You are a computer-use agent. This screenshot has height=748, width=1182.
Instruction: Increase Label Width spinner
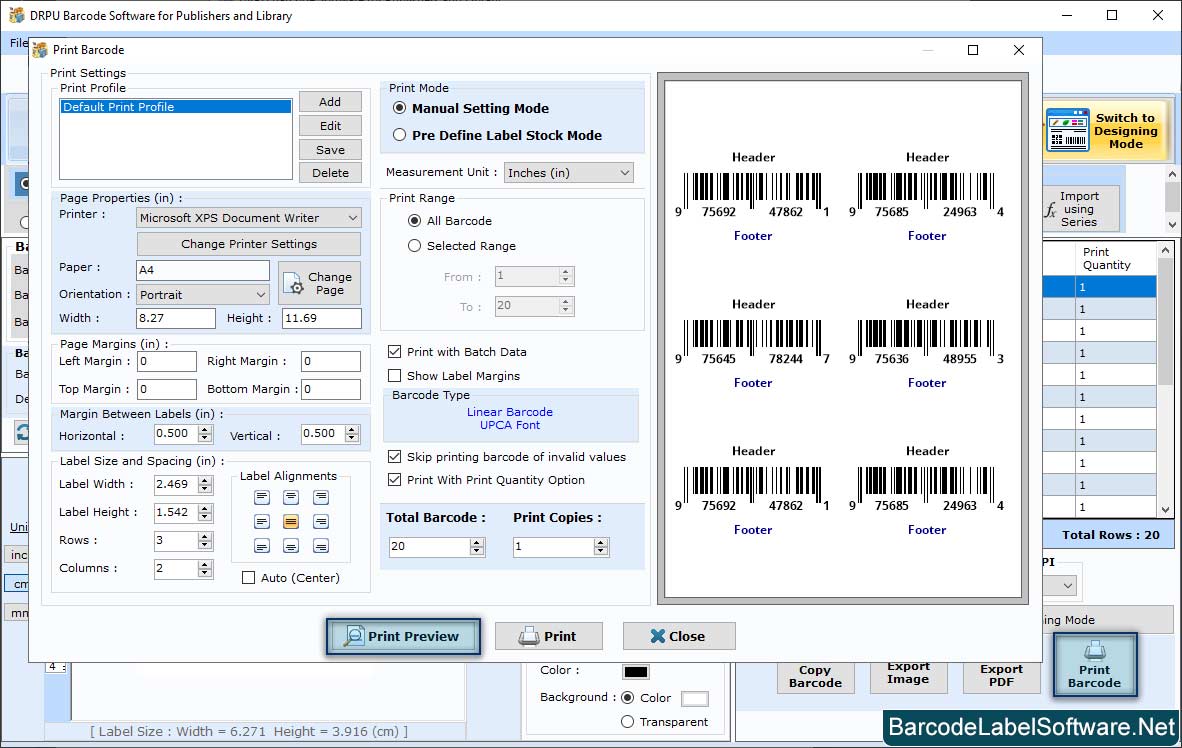(205, 481)
